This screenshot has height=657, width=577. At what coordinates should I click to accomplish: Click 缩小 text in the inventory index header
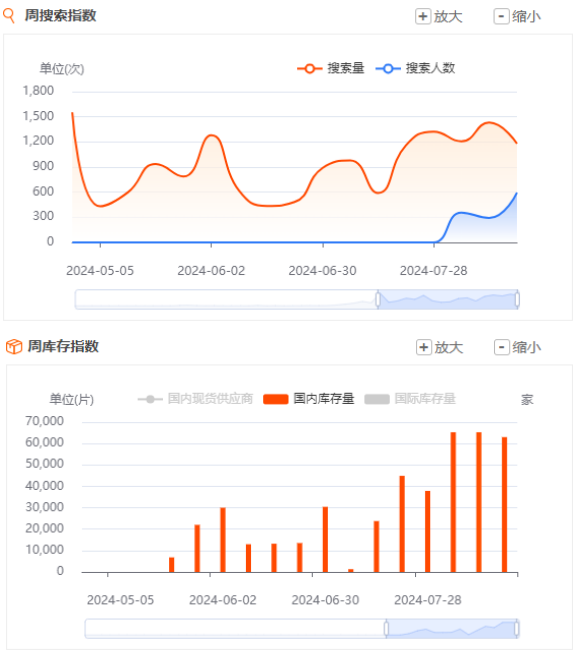[x=526, y=347]
